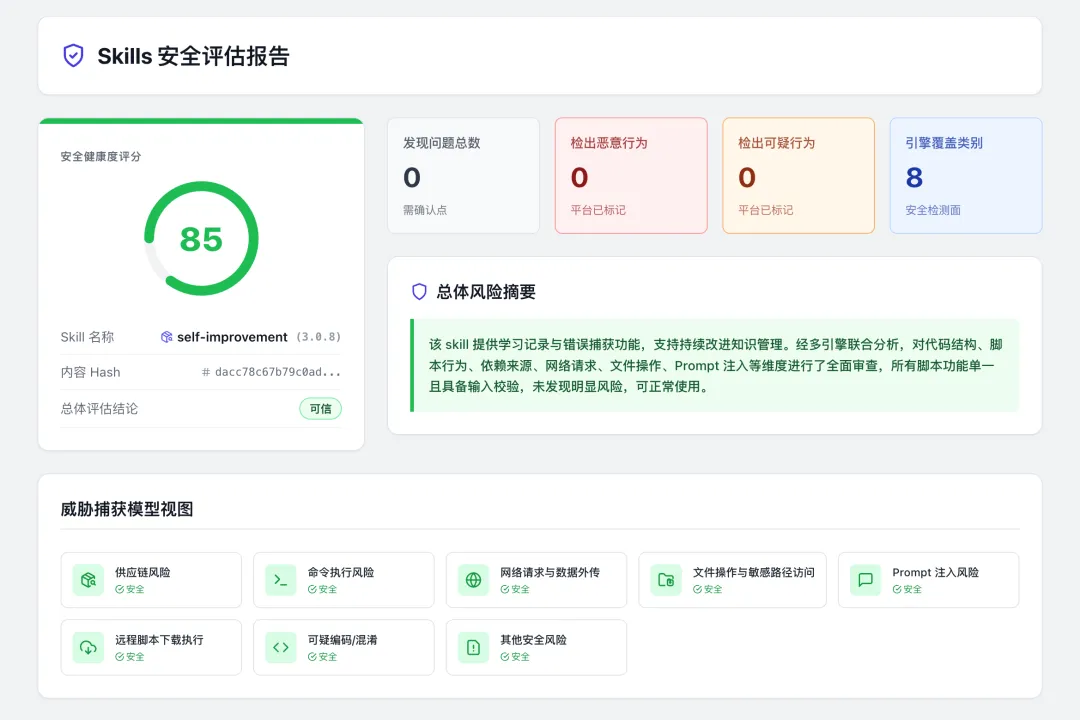Open the 引擎覆盖类别 stat card
This screenshot has height=720, width=1080.
click(966, 176)
